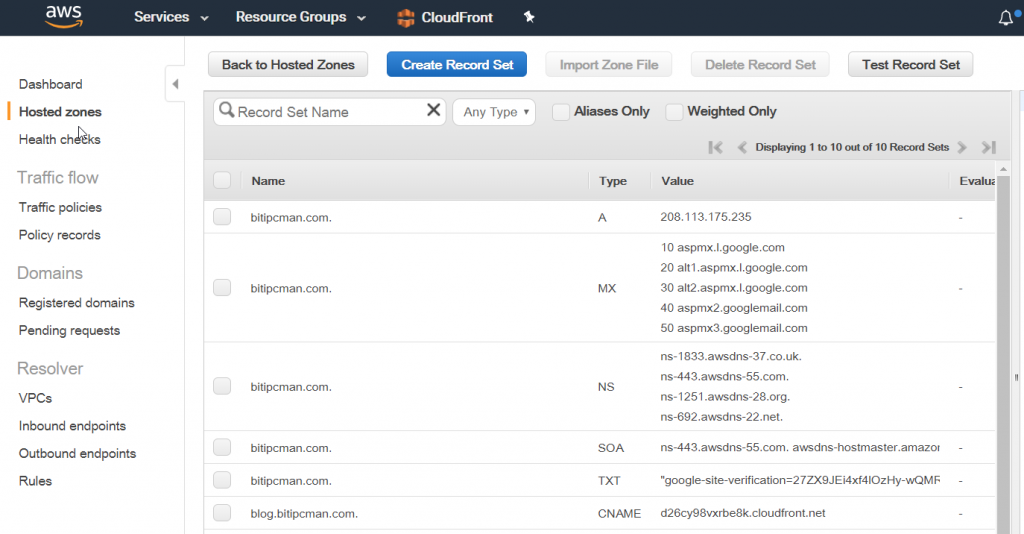Open VPCs under Resolver
The height and width of the screenshot is (534, 1024).
coord(35,398)
